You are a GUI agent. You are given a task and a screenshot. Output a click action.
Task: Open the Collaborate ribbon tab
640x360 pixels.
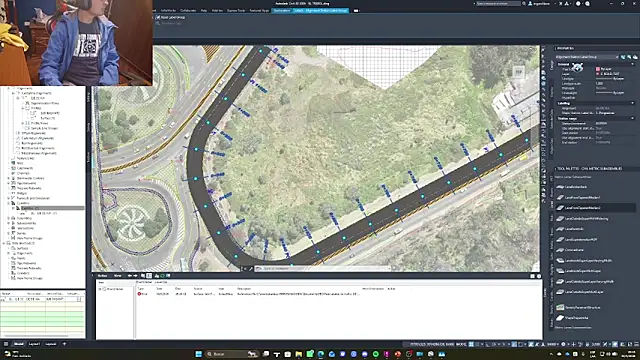point(188,10)
